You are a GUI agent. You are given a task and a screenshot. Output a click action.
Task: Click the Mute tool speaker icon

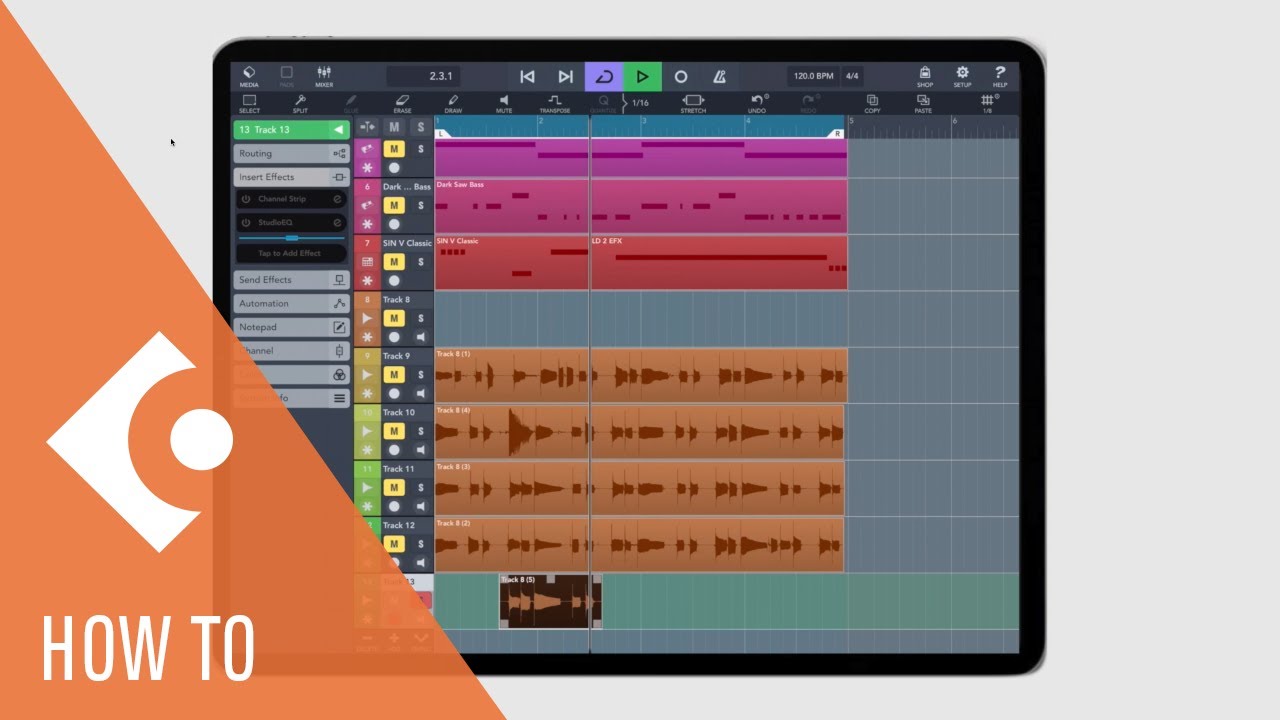tap(504, 103)
